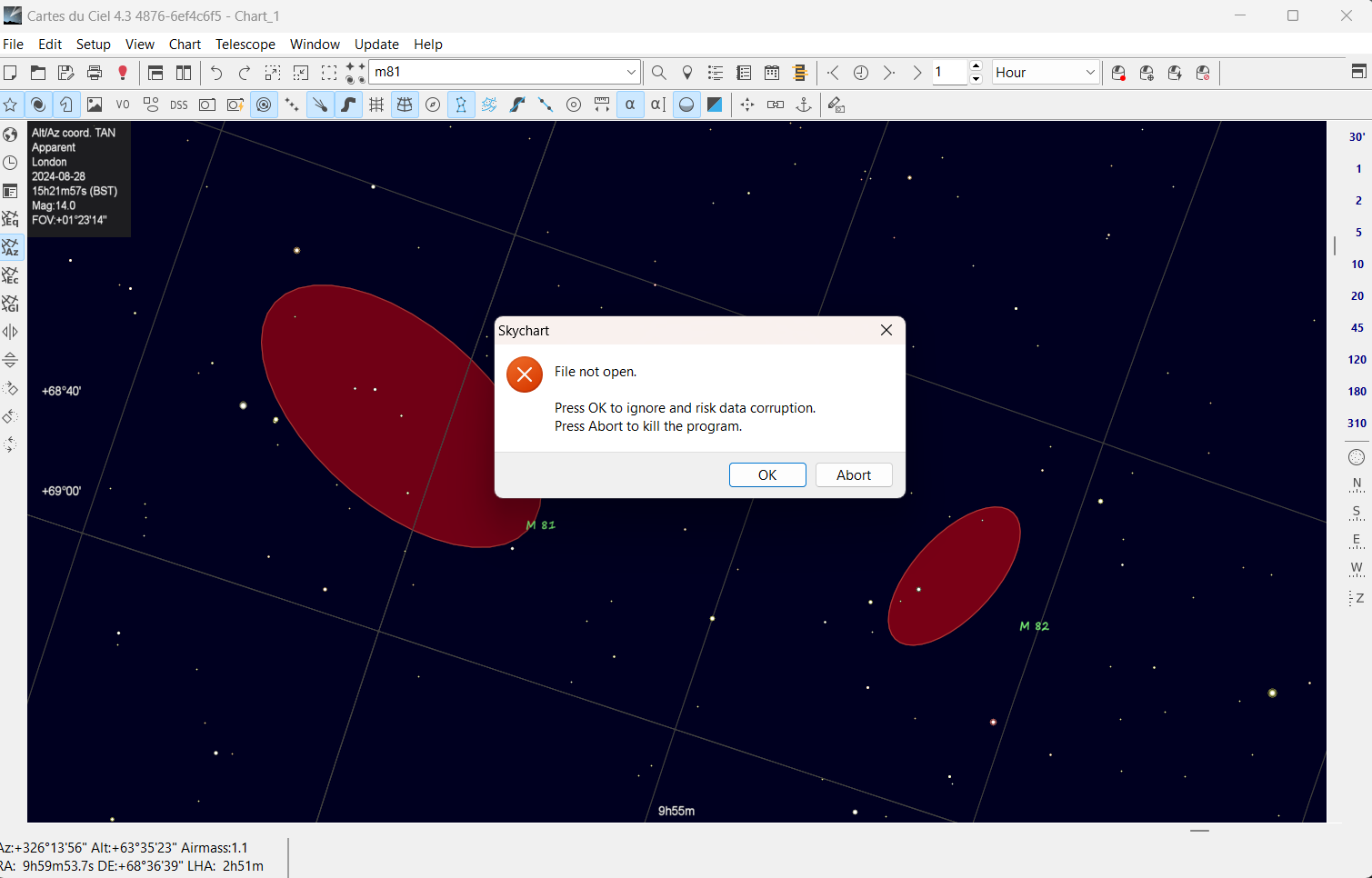Image resolution: width=1372 pixels, height=878 pixels.
Task: Toggle the constellation figures button
Action: click(x=461, y=105)
